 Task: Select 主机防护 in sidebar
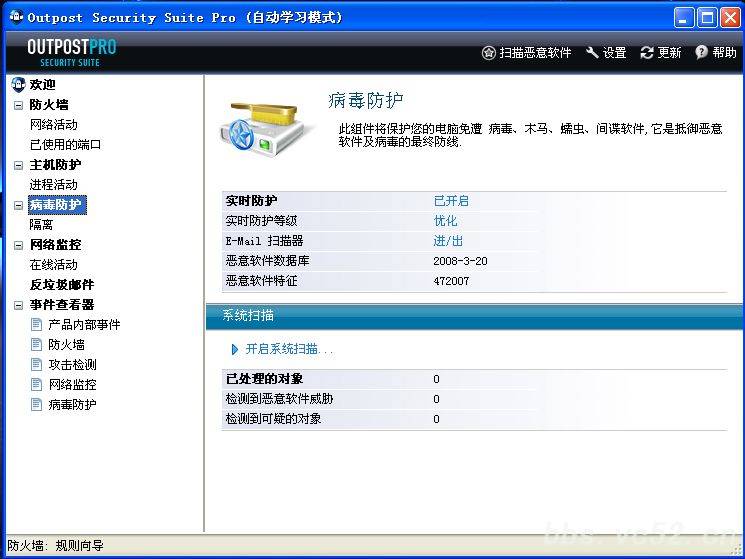click(x=55, y=165)
